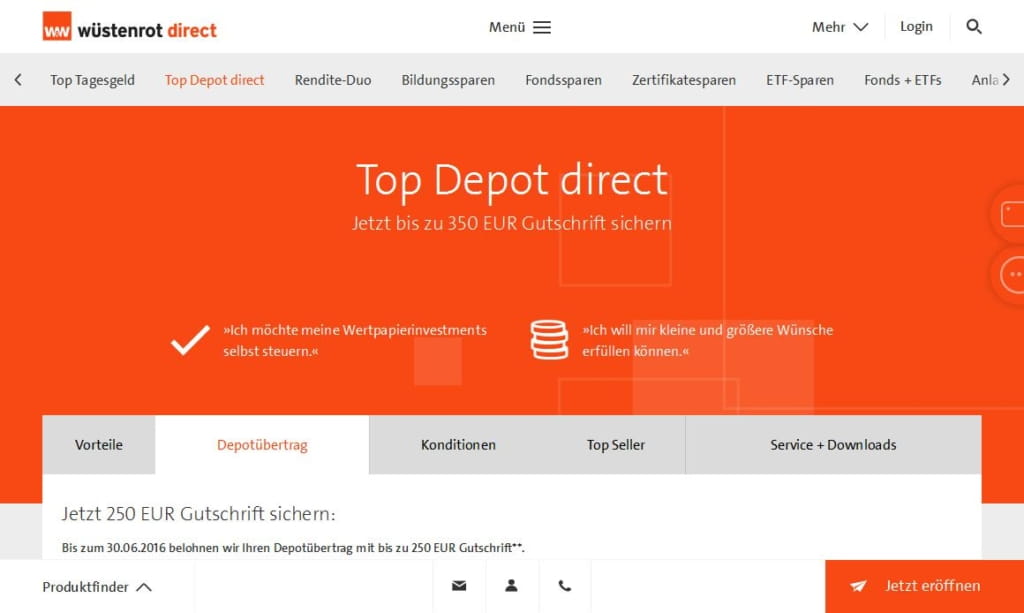The image size is (1024, 613).
Task: Expand the Produktfinder panel
Action: point(97,587)
